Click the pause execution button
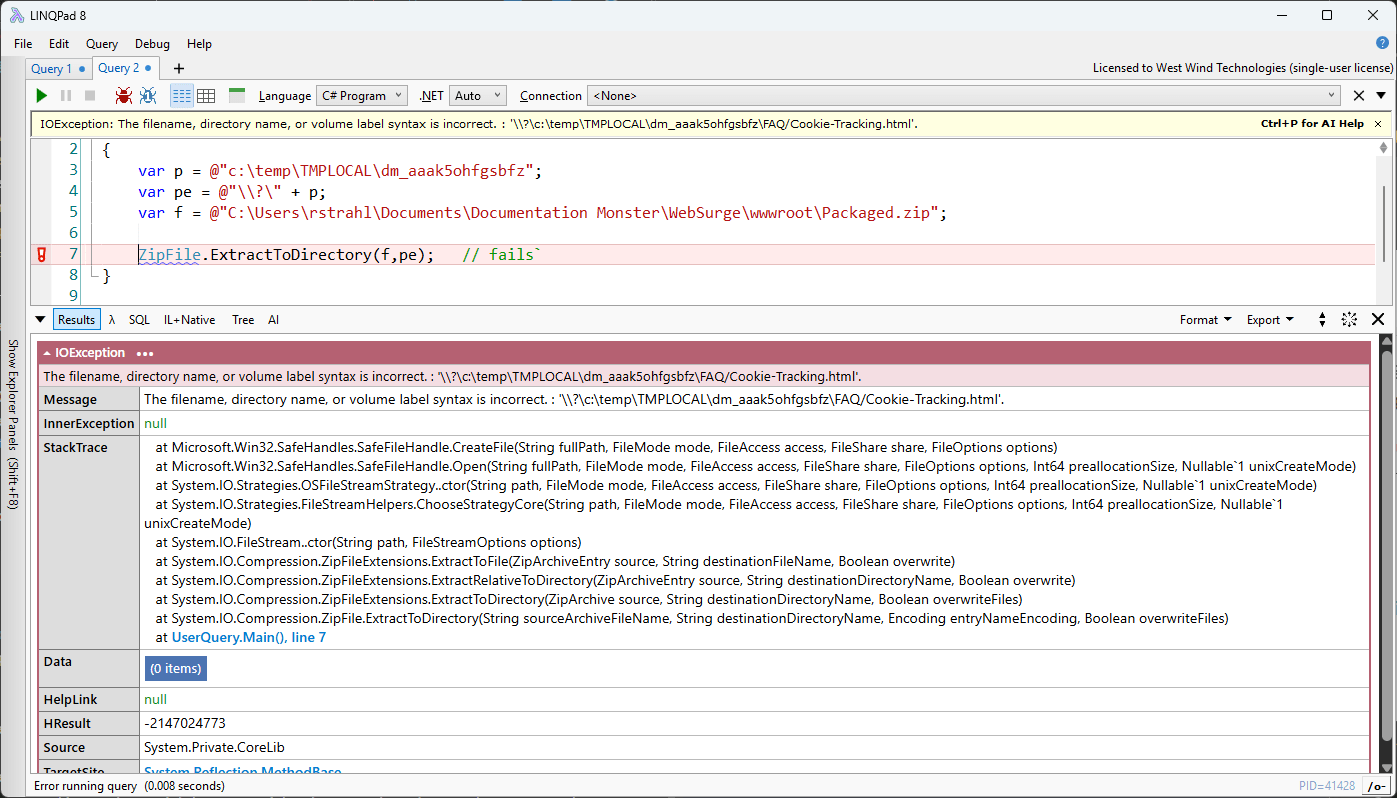The image size is (1397, 798). (x=66, y=96)
